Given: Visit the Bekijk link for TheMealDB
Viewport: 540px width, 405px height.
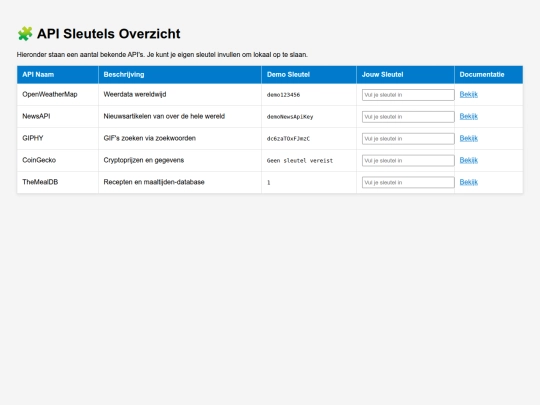Looking at the screenshot, I should [x=468, y=182].
